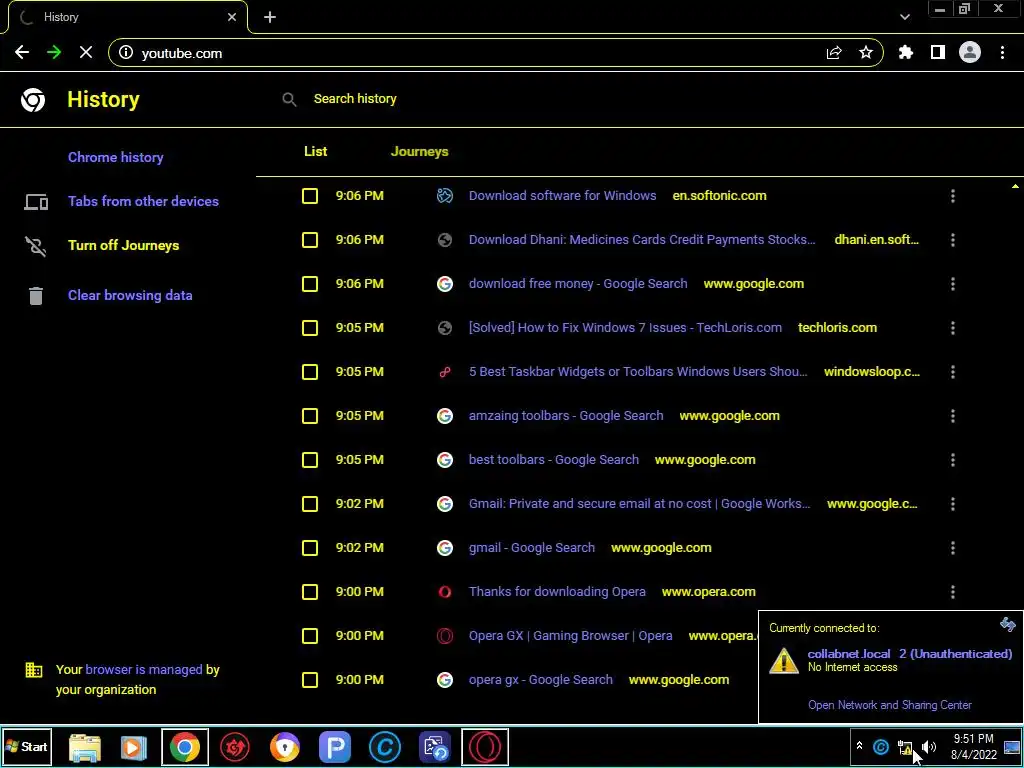The image size is (1024, 768).
Task: Go back to the previous page
Action: coord(22,53)
